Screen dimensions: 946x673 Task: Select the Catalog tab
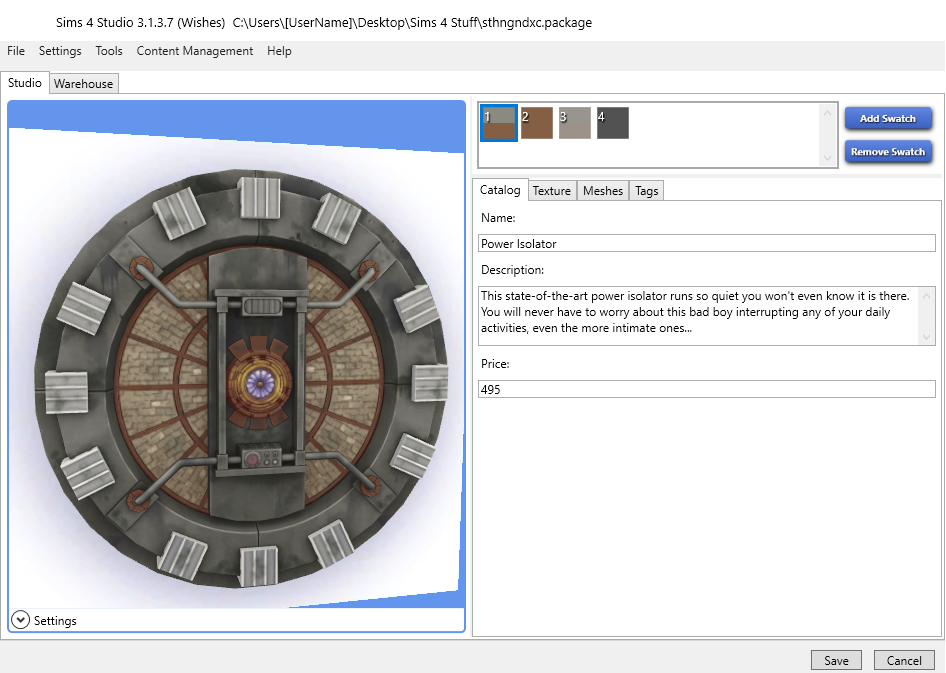(500, 190)
